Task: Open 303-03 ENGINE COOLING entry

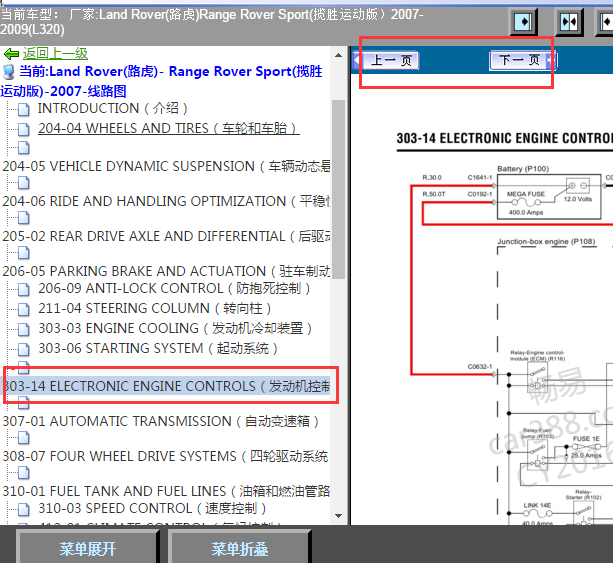Action: tap(175, 328)
